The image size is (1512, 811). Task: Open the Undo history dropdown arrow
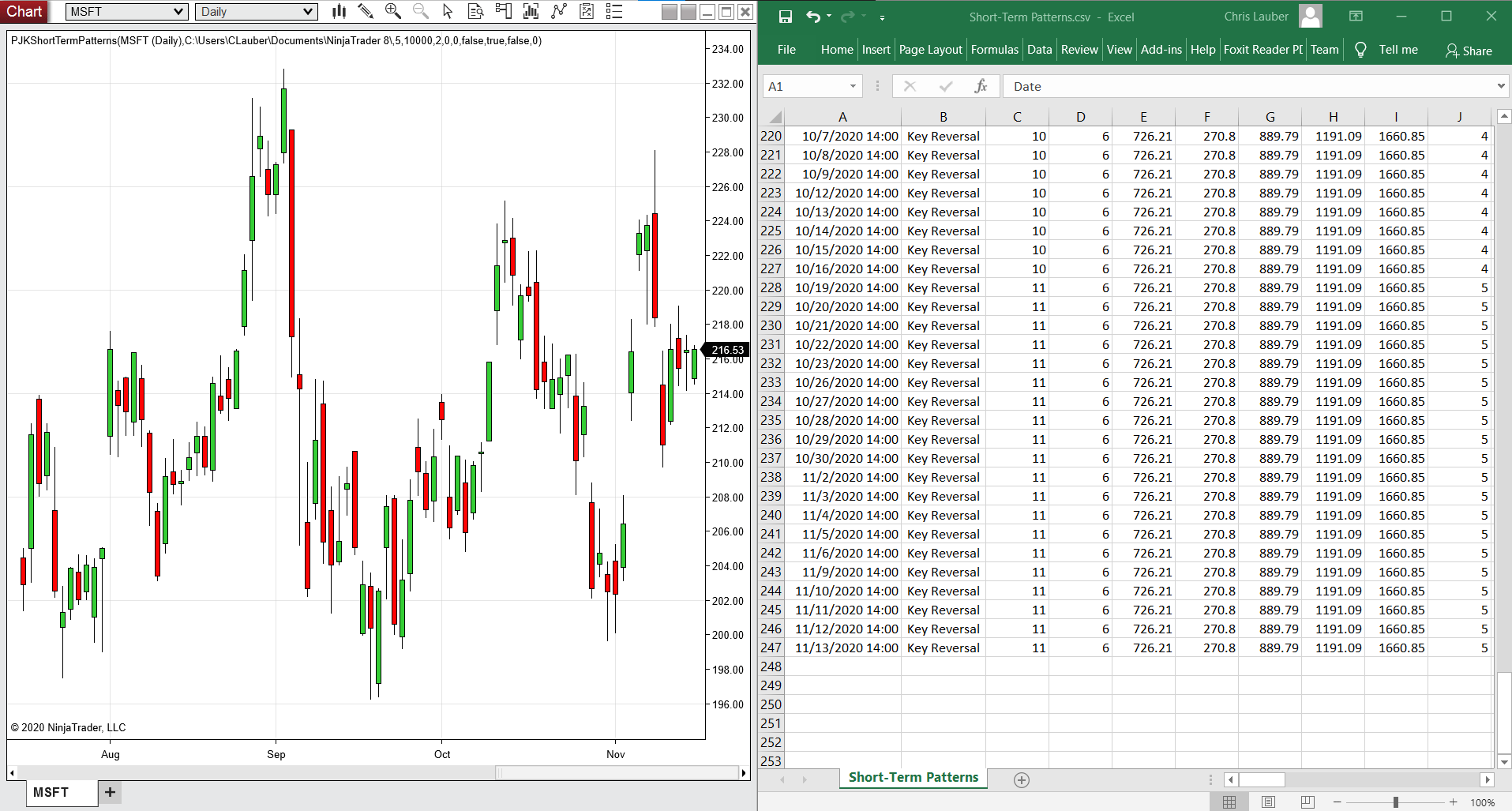[829, 17]
